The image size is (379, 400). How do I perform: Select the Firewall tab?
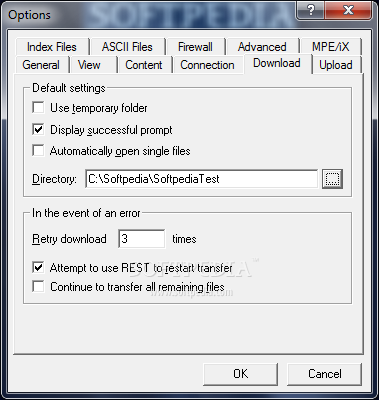[x=195, y=47]
